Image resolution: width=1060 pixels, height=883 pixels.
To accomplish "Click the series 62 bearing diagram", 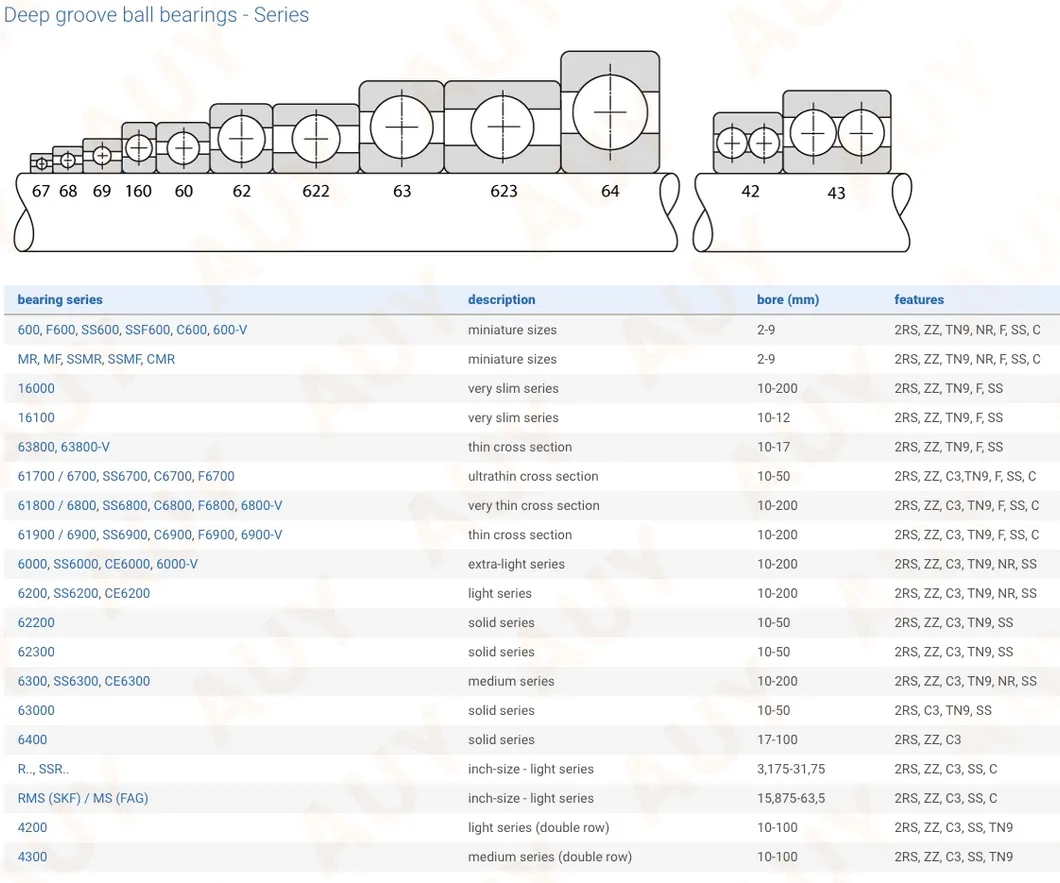I will [241, 137].
